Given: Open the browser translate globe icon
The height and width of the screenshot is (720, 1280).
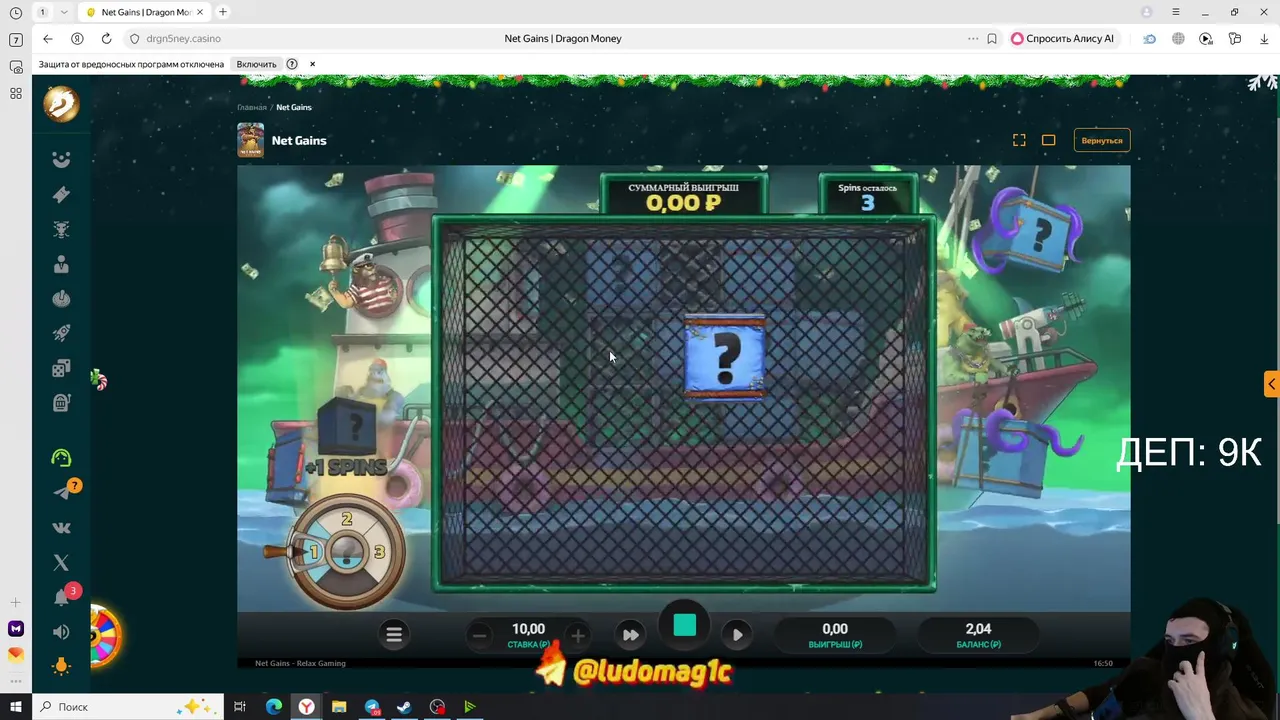Looking at the screenshot, I should pyautogui.click(x=1178, y=38).
